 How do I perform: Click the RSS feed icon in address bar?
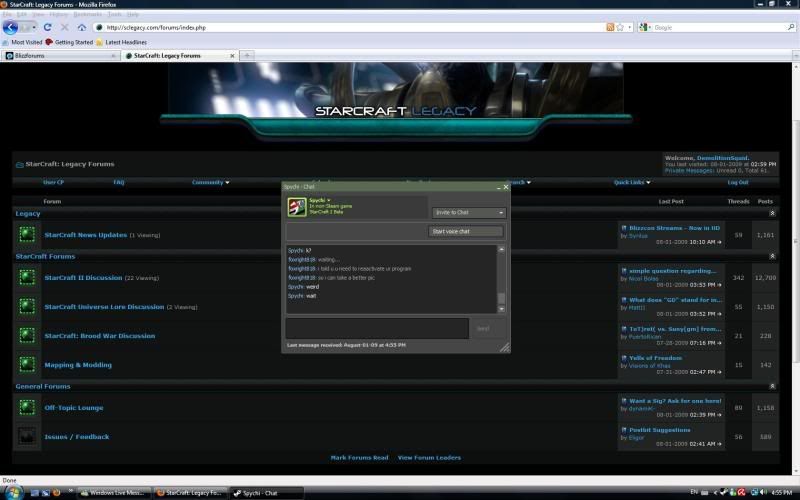point(611,27)
